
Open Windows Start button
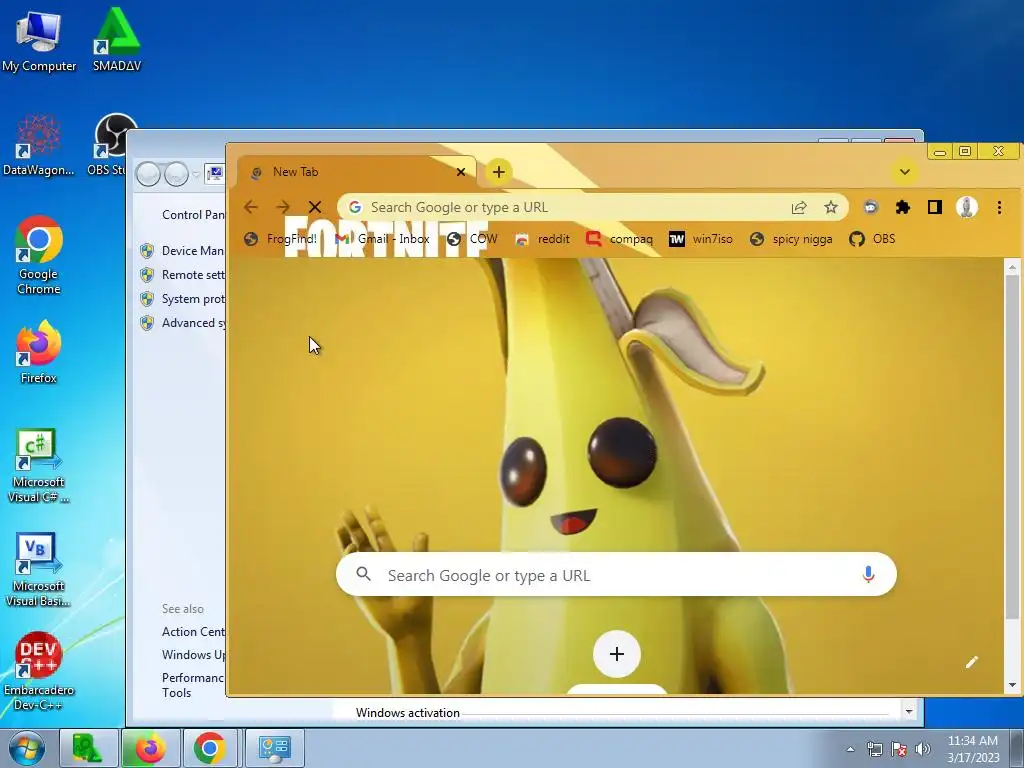click(x=26, y=748)
